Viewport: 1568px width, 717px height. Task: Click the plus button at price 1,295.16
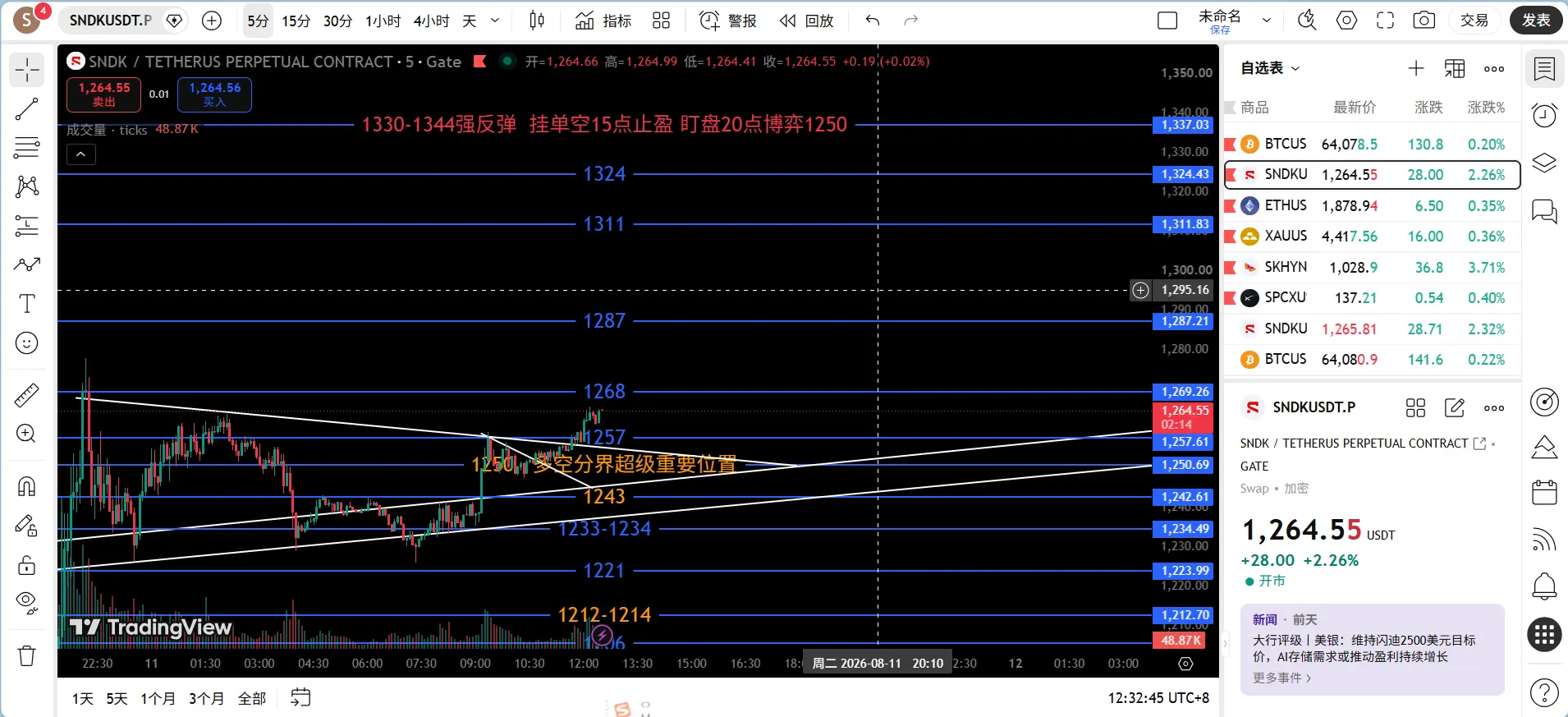(x=1141, y=290)
